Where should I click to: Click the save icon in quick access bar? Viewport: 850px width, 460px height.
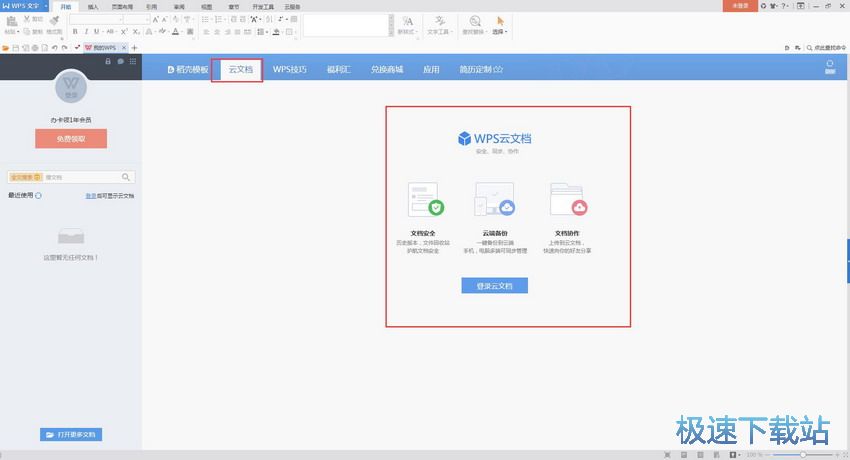tap(16, 48)
